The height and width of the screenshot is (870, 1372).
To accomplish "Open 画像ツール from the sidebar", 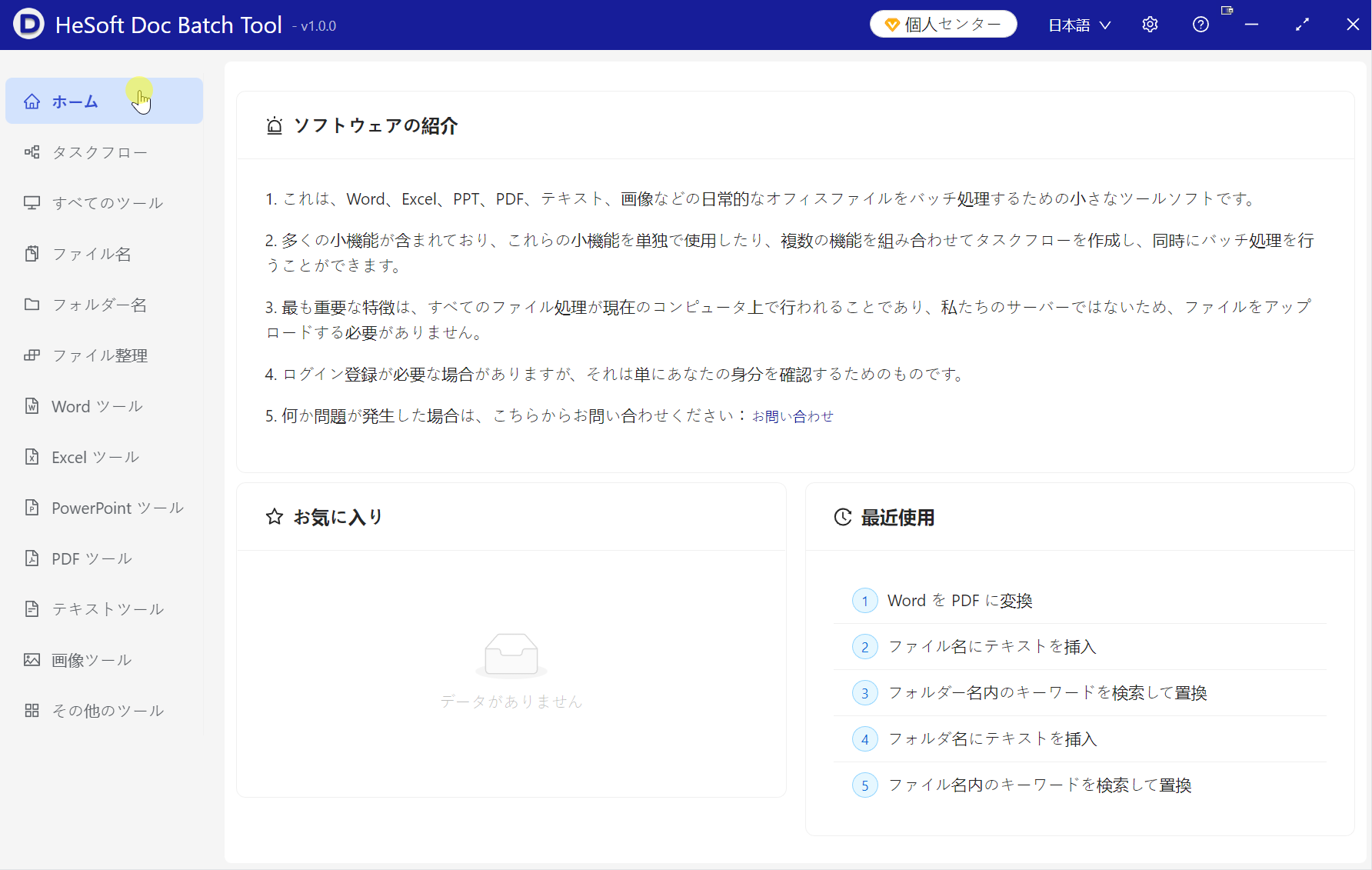I will point(92,660).
